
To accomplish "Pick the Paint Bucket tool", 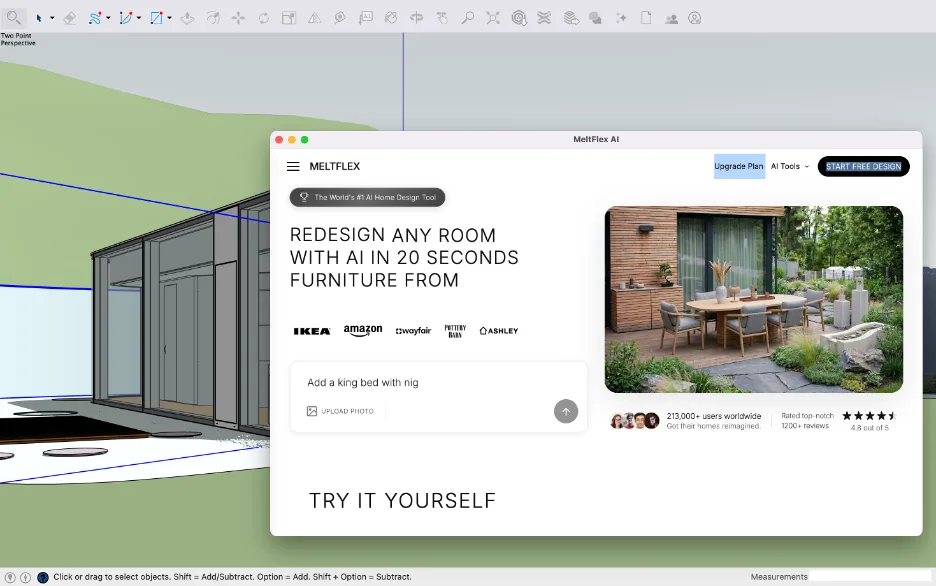I will coord(391,18).
